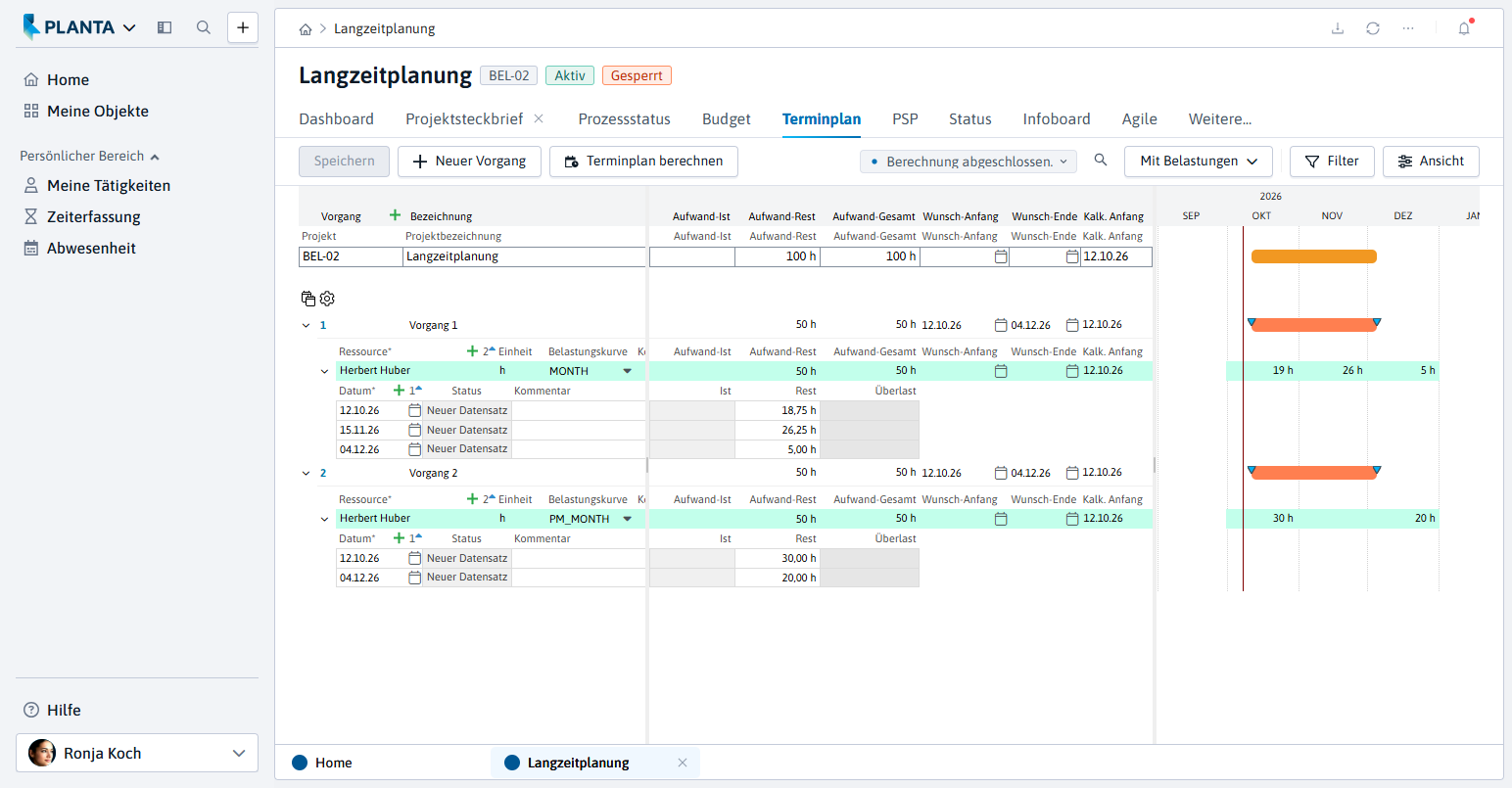The width and height of the screenshot is (1512, 788).
Task: Open calendar for project Wunsch-Anfang field
Action: 1001,256
